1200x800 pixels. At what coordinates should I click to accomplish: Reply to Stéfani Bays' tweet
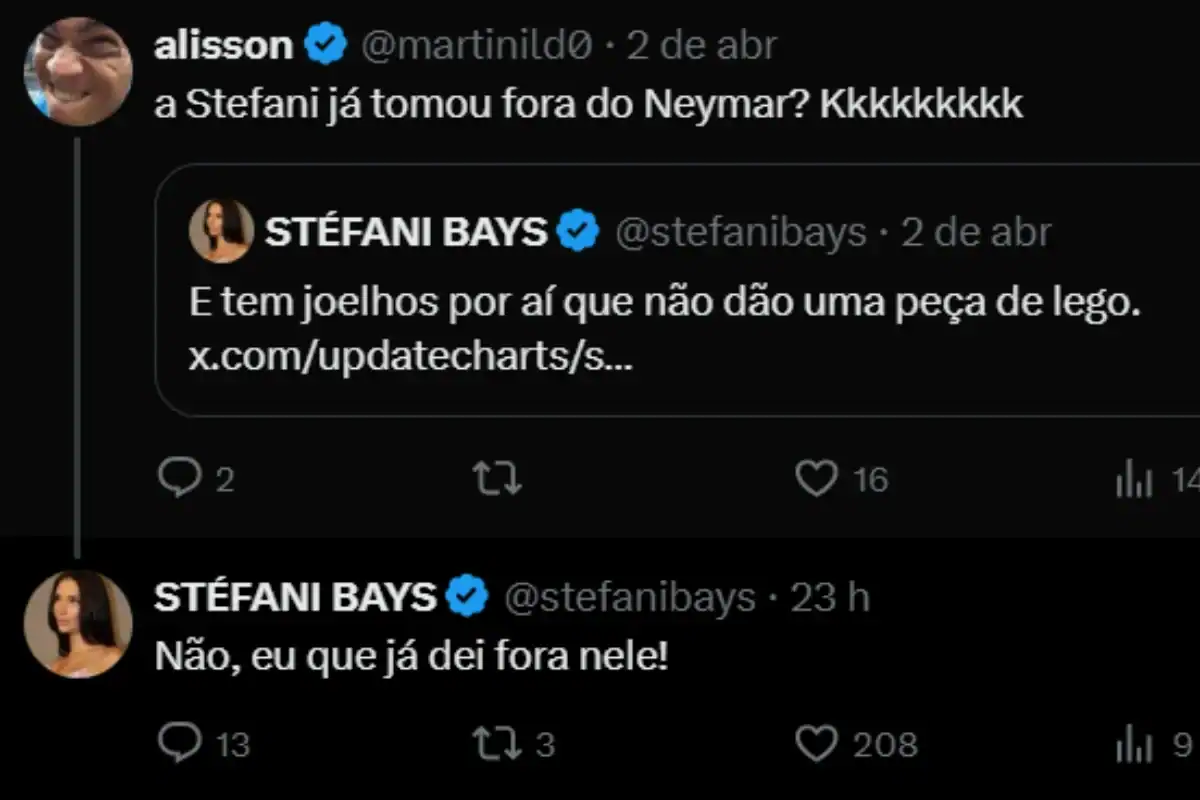pos(179,743)
